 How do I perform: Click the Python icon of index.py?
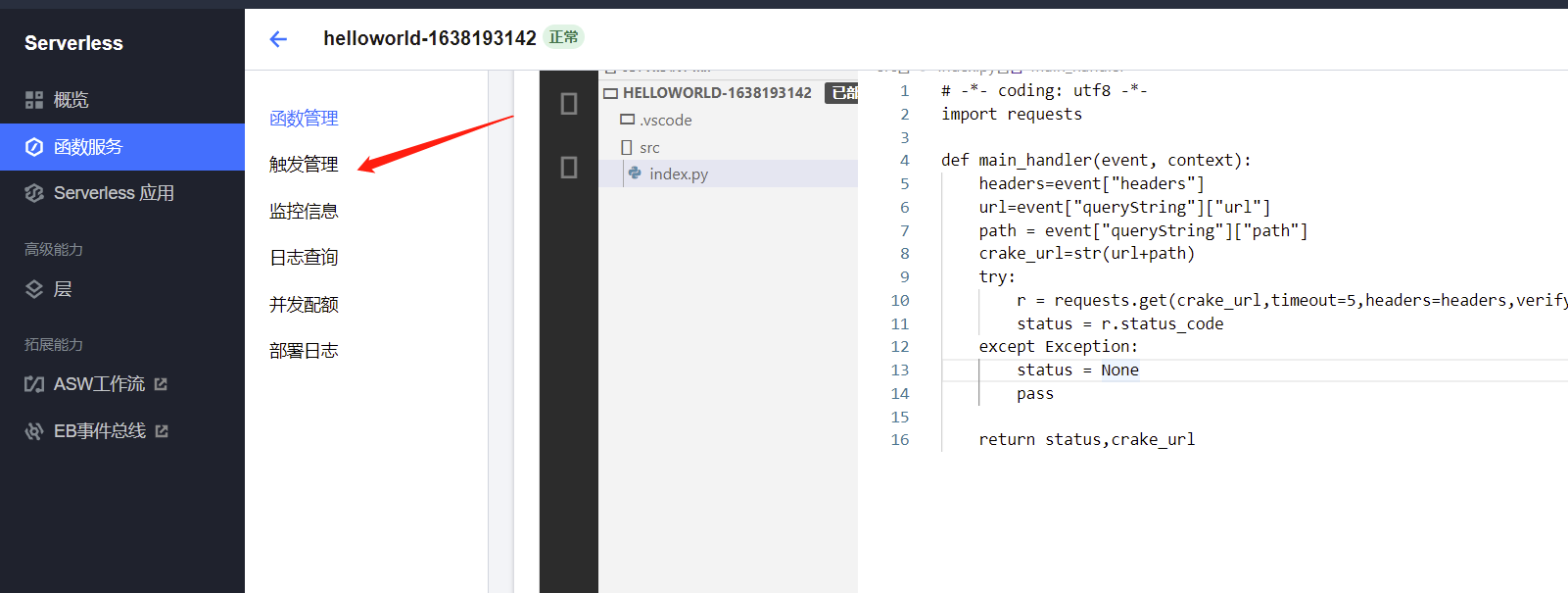click(635, 173)
